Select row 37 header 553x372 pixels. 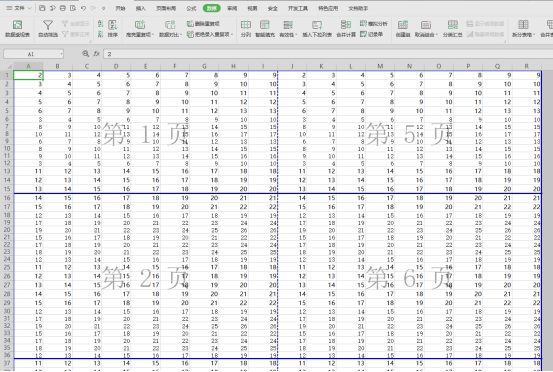[7, 363]
